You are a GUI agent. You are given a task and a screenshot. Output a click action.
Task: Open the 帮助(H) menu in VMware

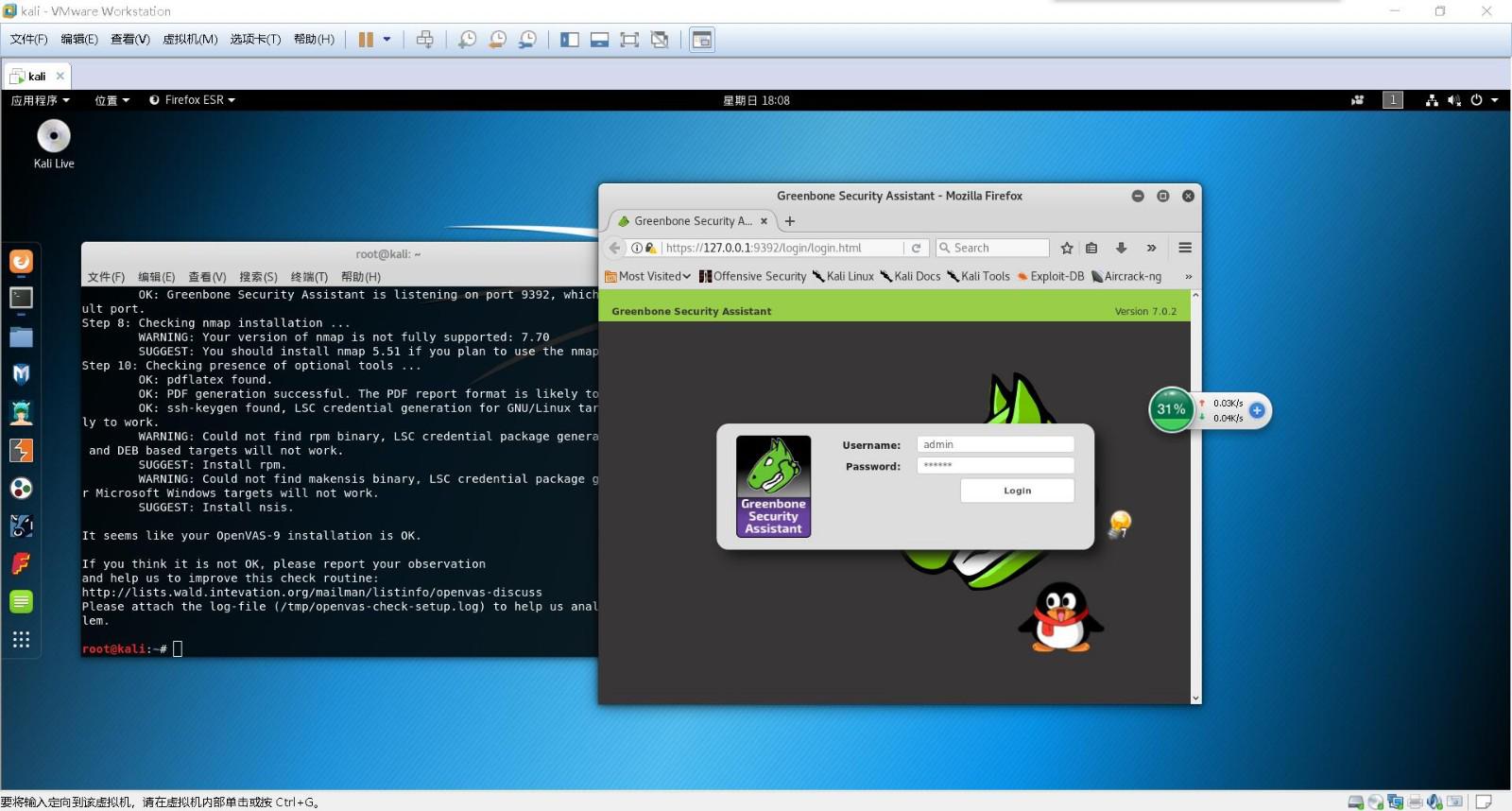[314, 39]
